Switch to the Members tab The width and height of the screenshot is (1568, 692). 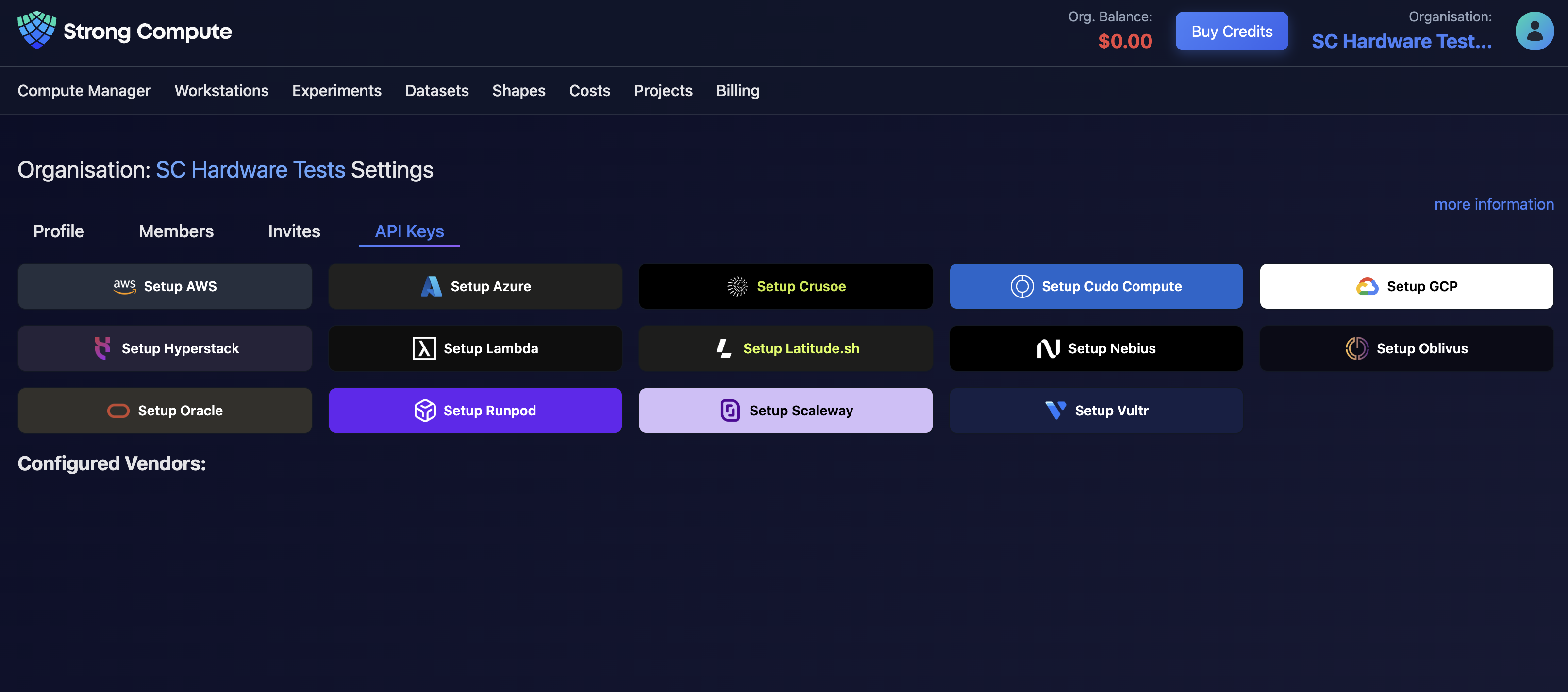click(176, 231)
